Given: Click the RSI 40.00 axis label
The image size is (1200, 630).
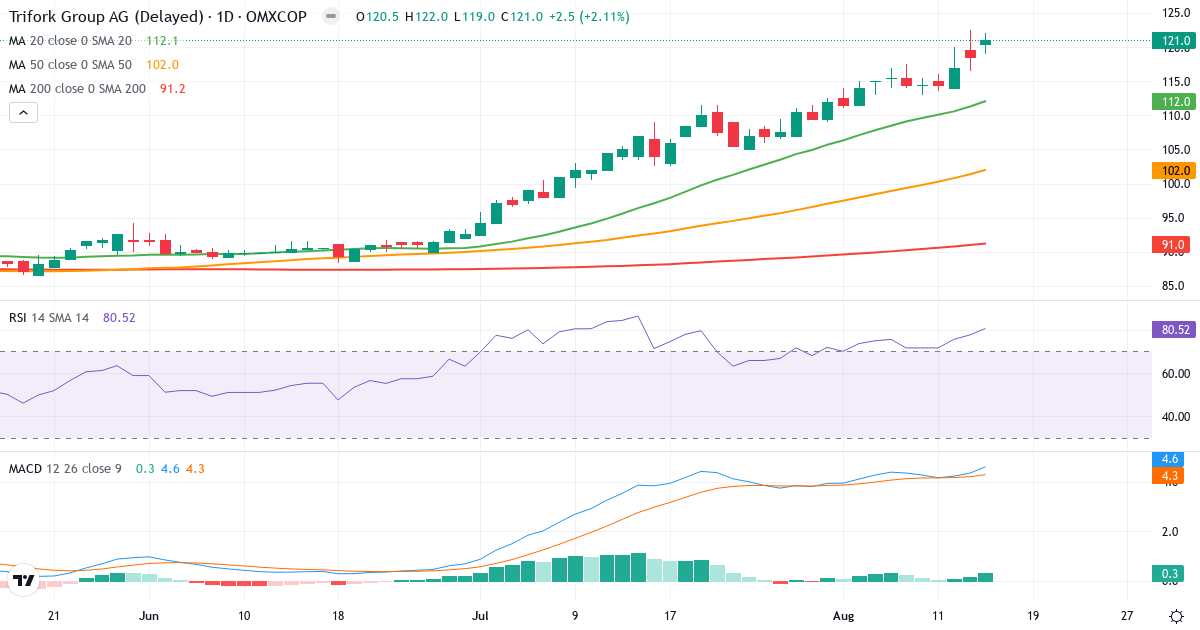Looking at the screenshot, I should tap(1174, 416).
